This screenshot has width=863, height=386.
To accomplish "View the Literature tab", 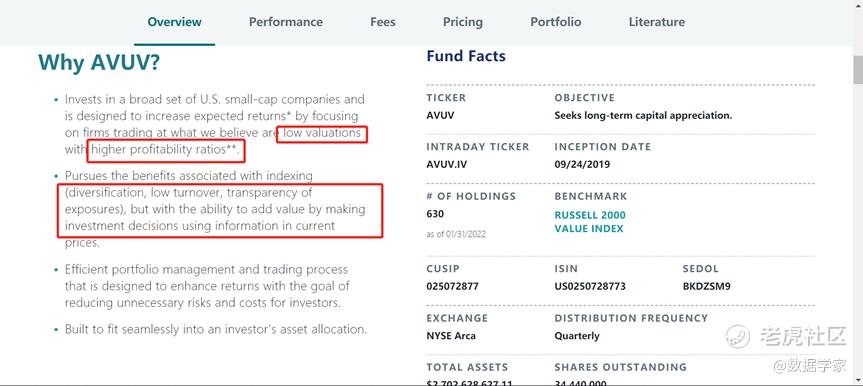I will 657,22.
